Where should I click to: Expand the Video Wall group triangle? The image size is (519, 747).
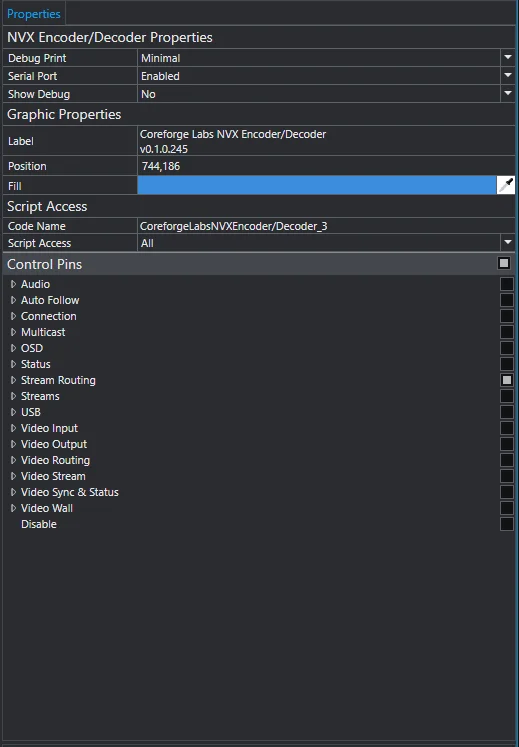point(13,508)
